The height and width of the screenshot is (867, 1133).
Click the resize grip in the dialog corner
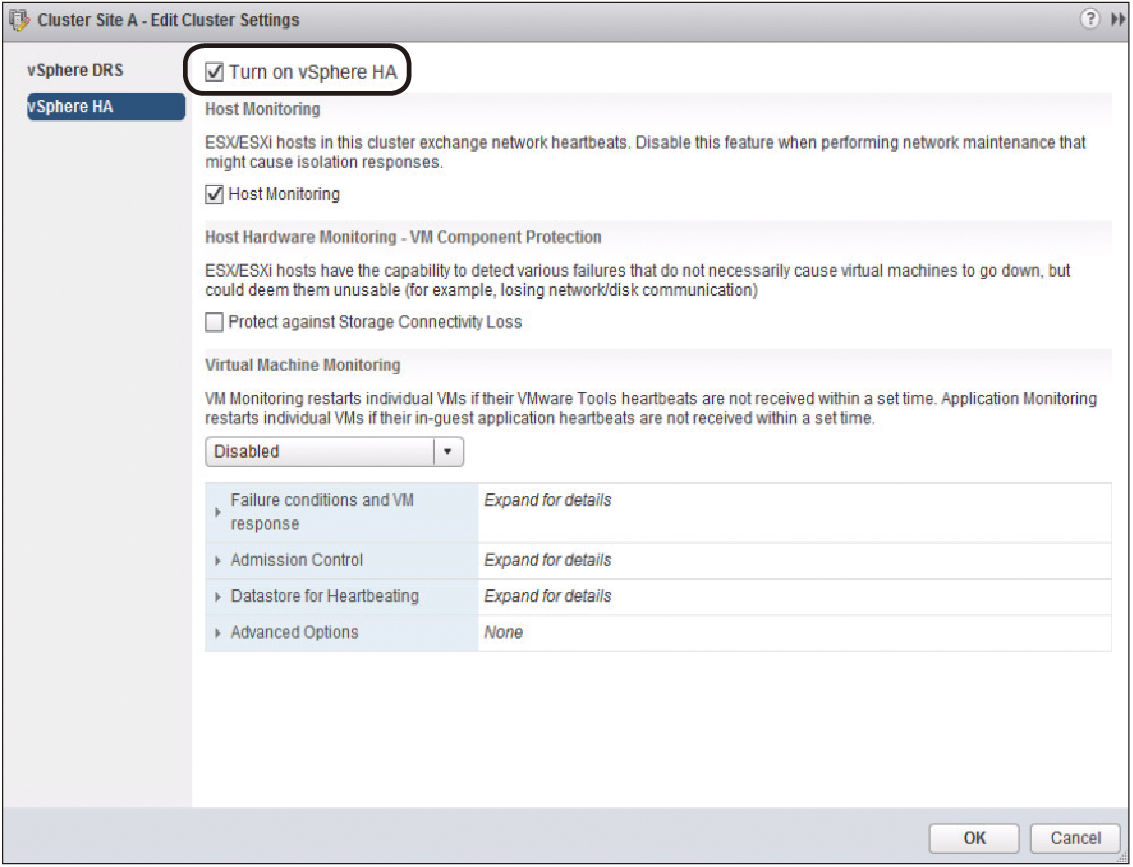1122,857
